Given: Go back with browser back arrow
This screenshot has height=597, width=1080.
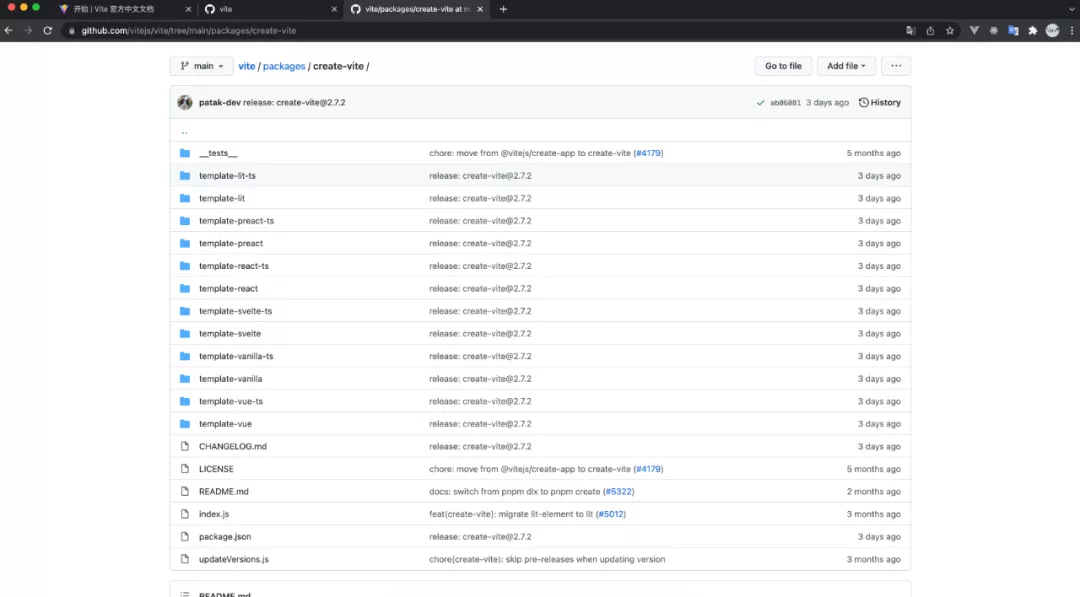Looking at the screenshot, I should (x=9, y=30).
